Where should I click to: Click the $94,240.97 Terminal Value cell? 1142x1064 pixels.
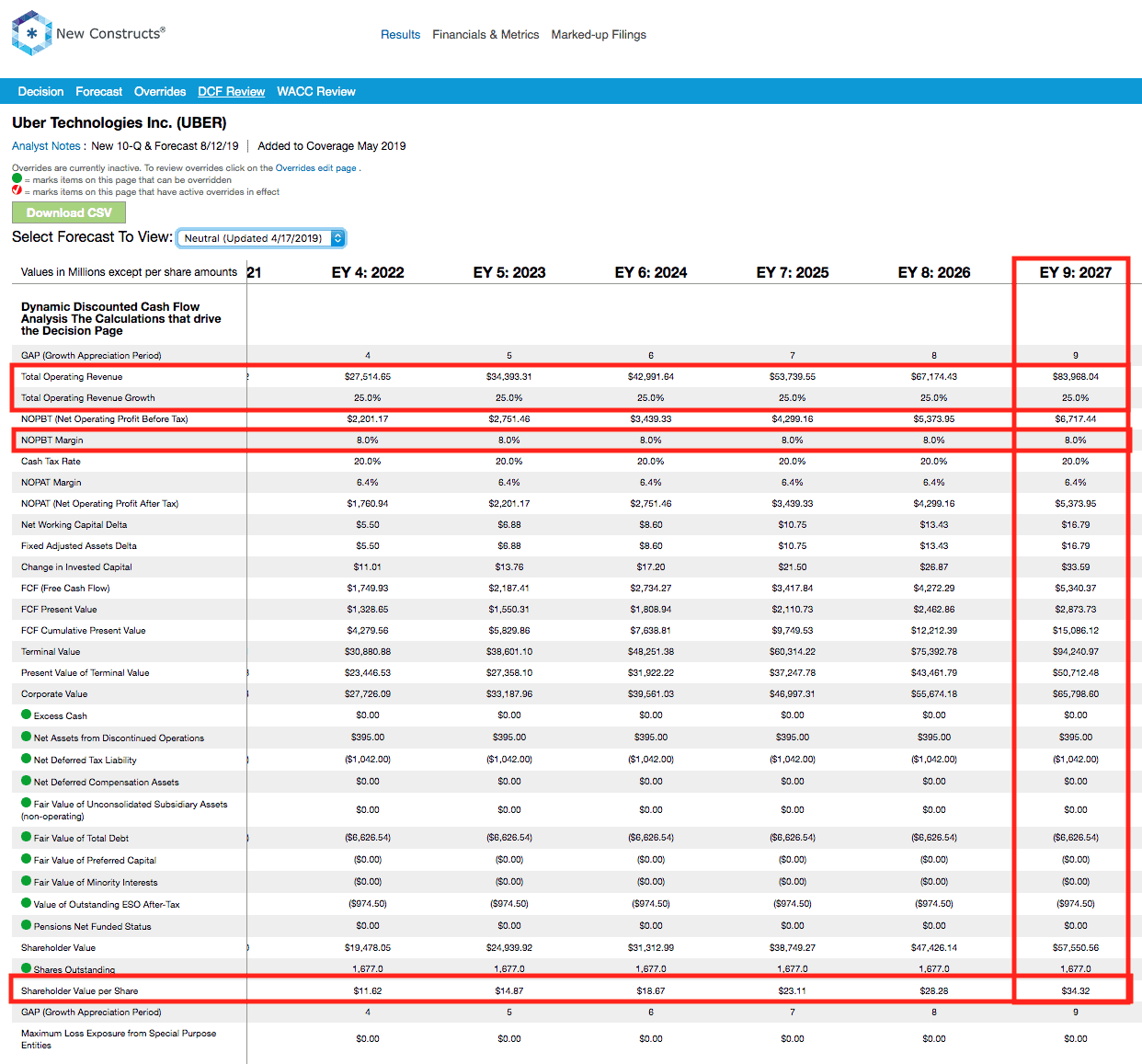tap(1076, 652)
